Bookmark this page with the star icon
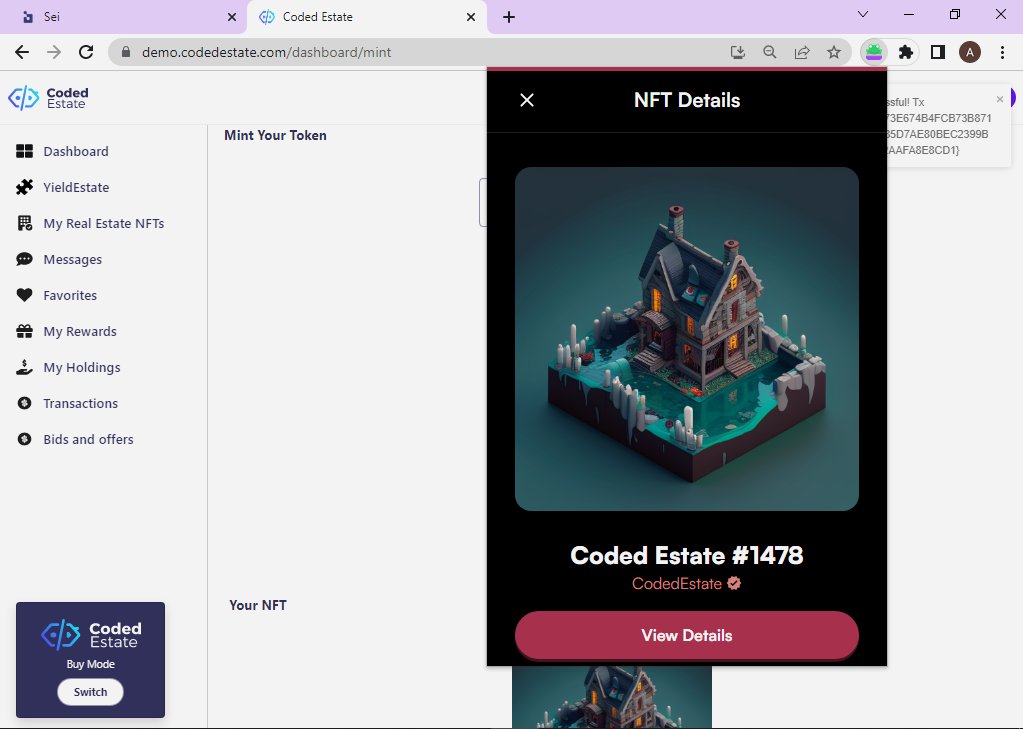The height and width of the screenshot is (729, 1023). point(834,52)
